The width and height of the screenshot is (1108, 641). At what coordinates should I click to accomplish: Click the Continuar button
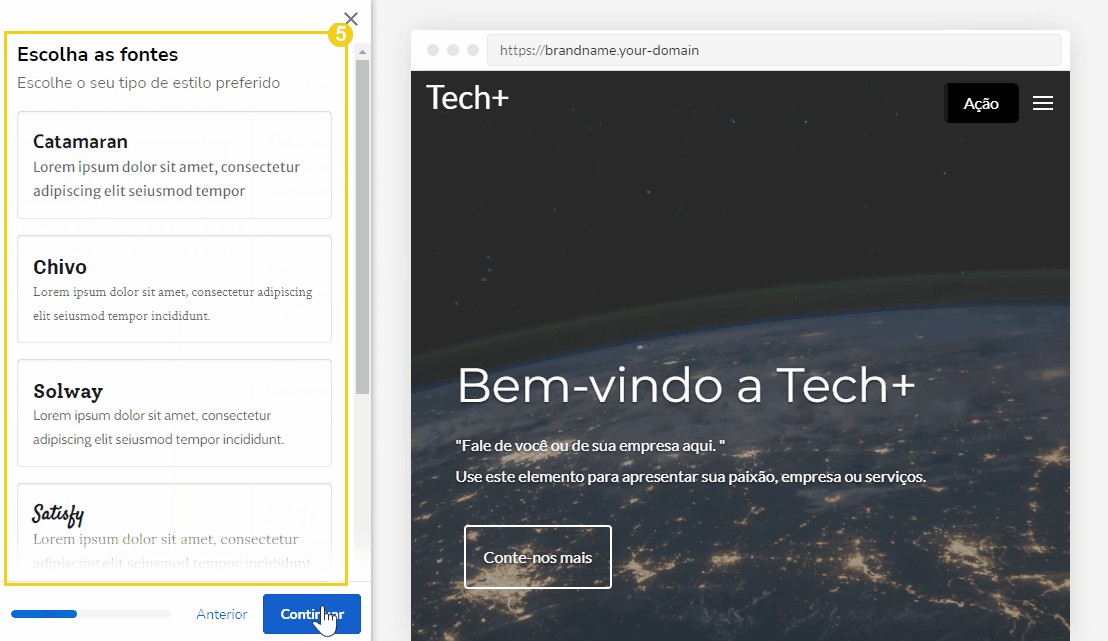(x=312, y=614)
